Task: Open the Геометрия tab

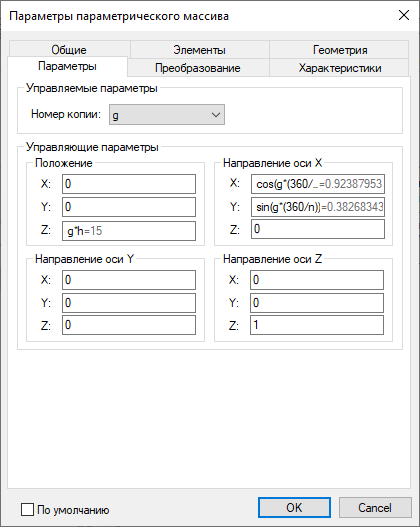Action: [x=339, y=49]
